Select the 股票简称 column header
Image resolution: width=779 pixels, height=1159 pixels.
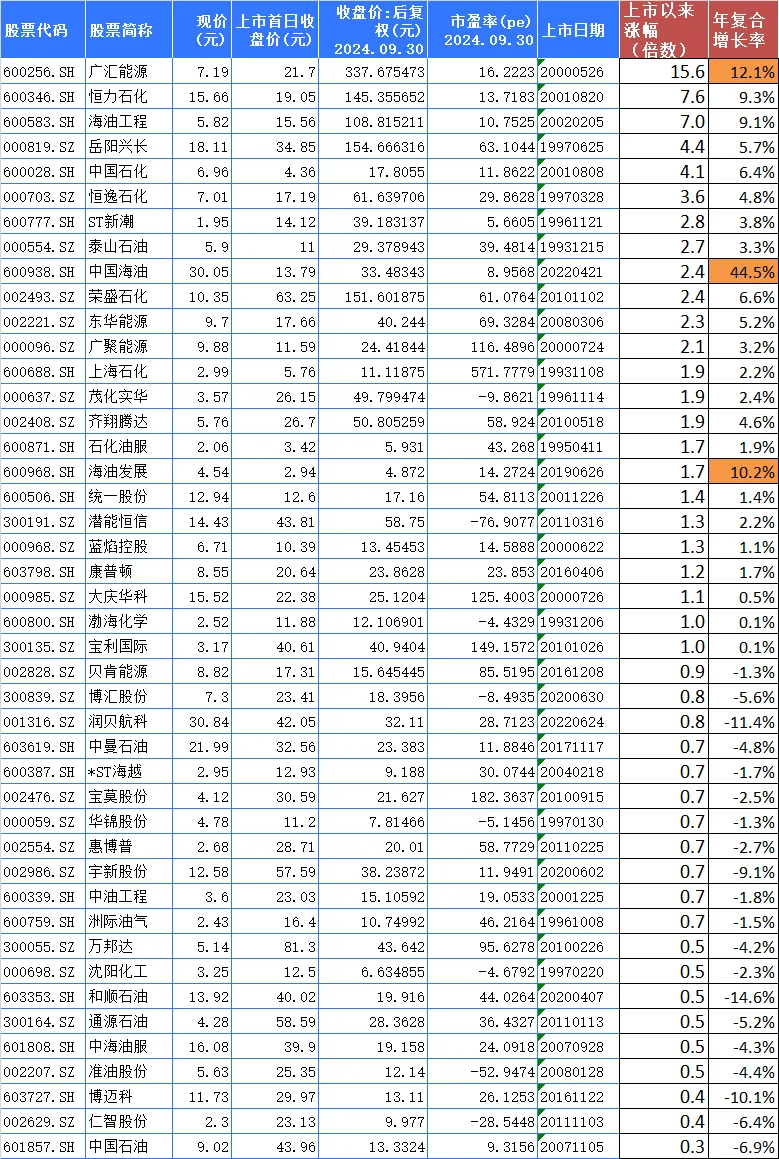pos(129,30)
